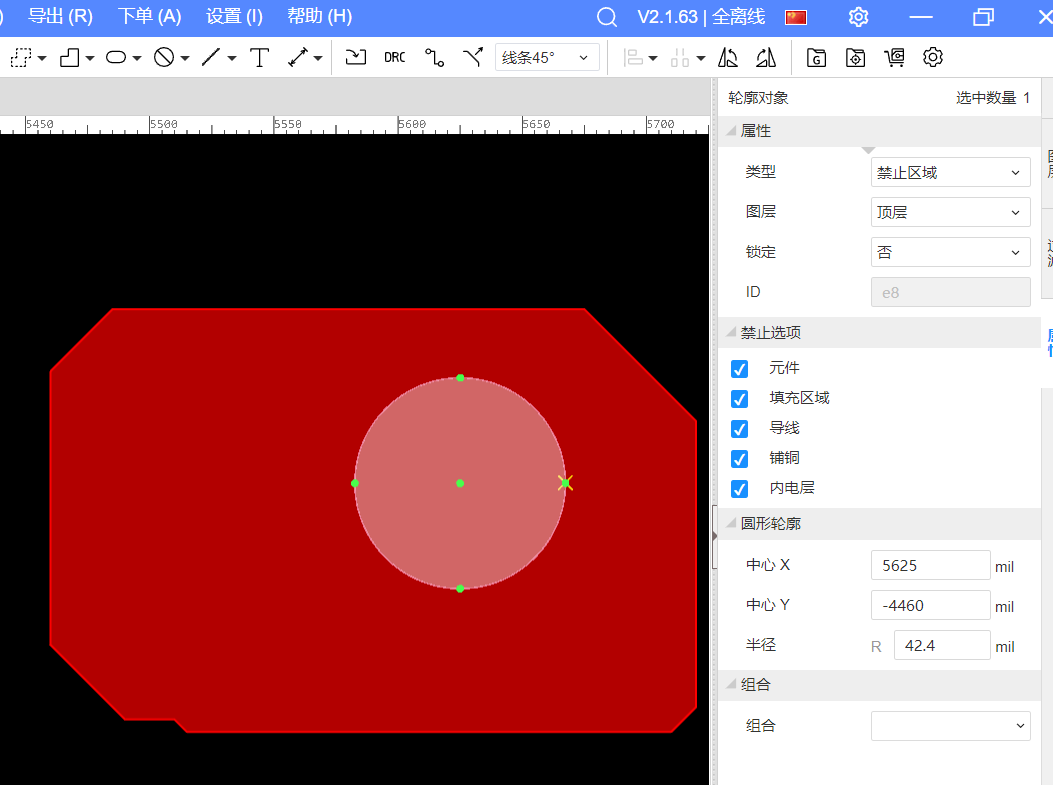This screenshot has height=785, width=1053.
Task: Open the 设置 (I) menu
Action: pyautogui.click(x=234, y=17)
